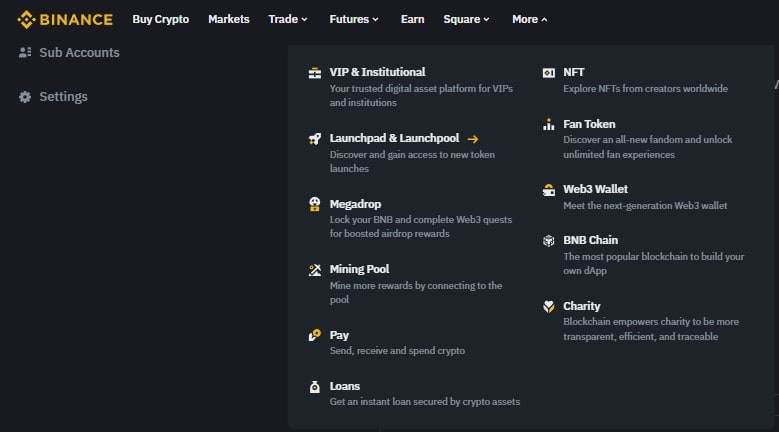Click the Binance logo

(x=65, y=19)
